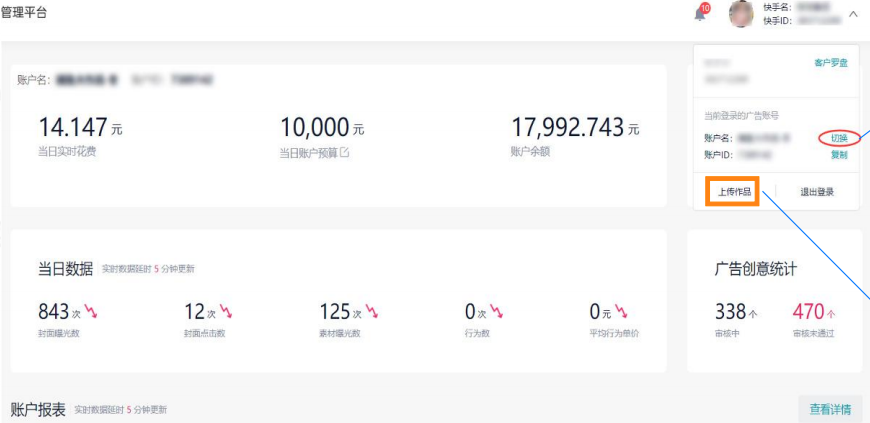Copy account ID with 复制 link
The height and width of the screenshot is (423, 870).
pos(839,155)
